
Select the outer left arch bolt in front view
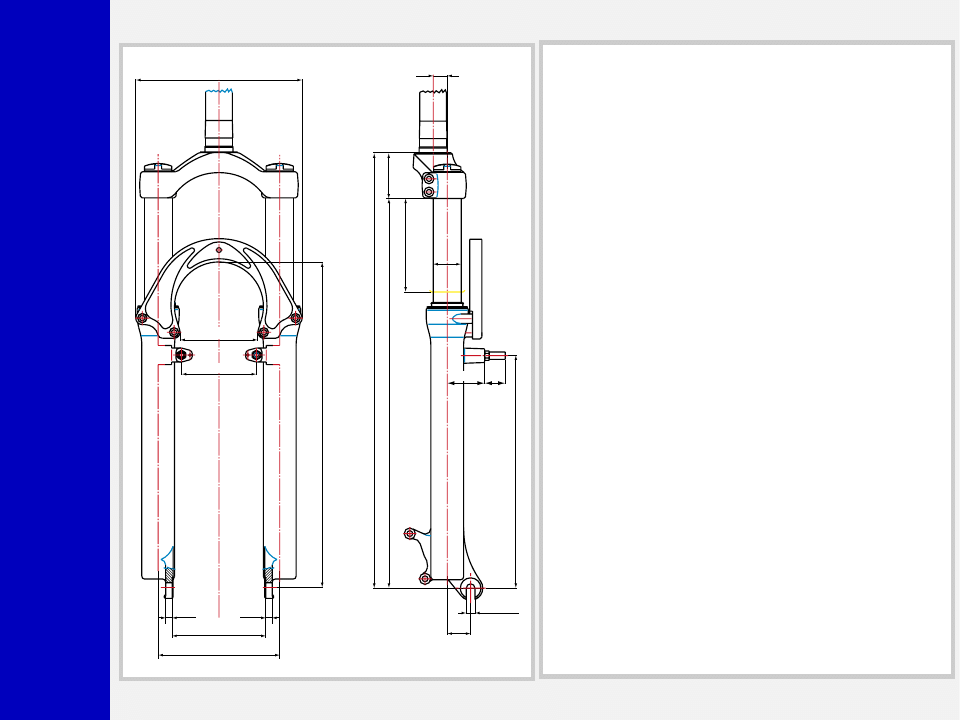pyautogui.click(x=142, y=318)
